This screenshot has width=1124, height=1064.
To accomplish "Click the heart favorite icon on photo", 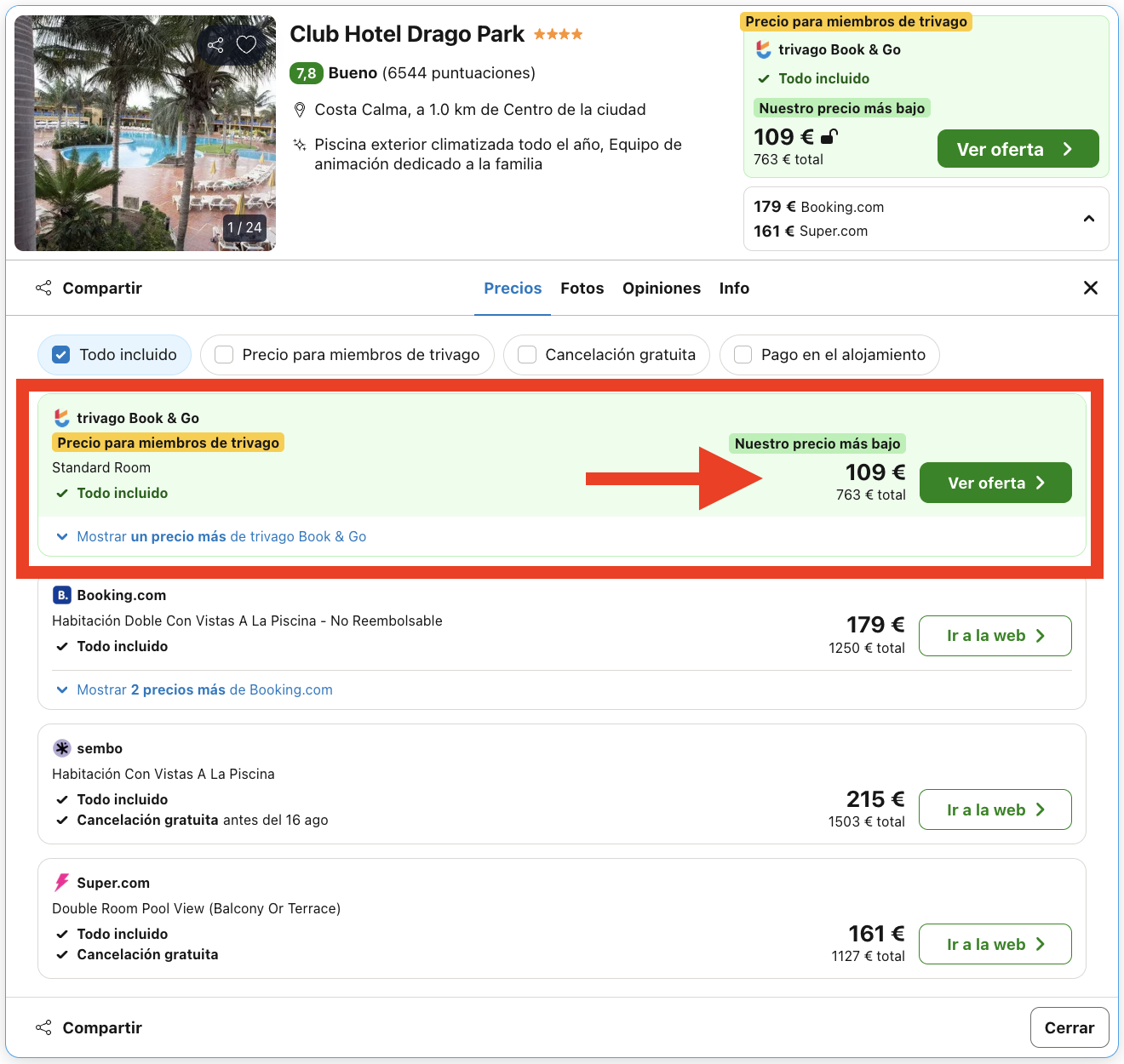I will (246, 45).
